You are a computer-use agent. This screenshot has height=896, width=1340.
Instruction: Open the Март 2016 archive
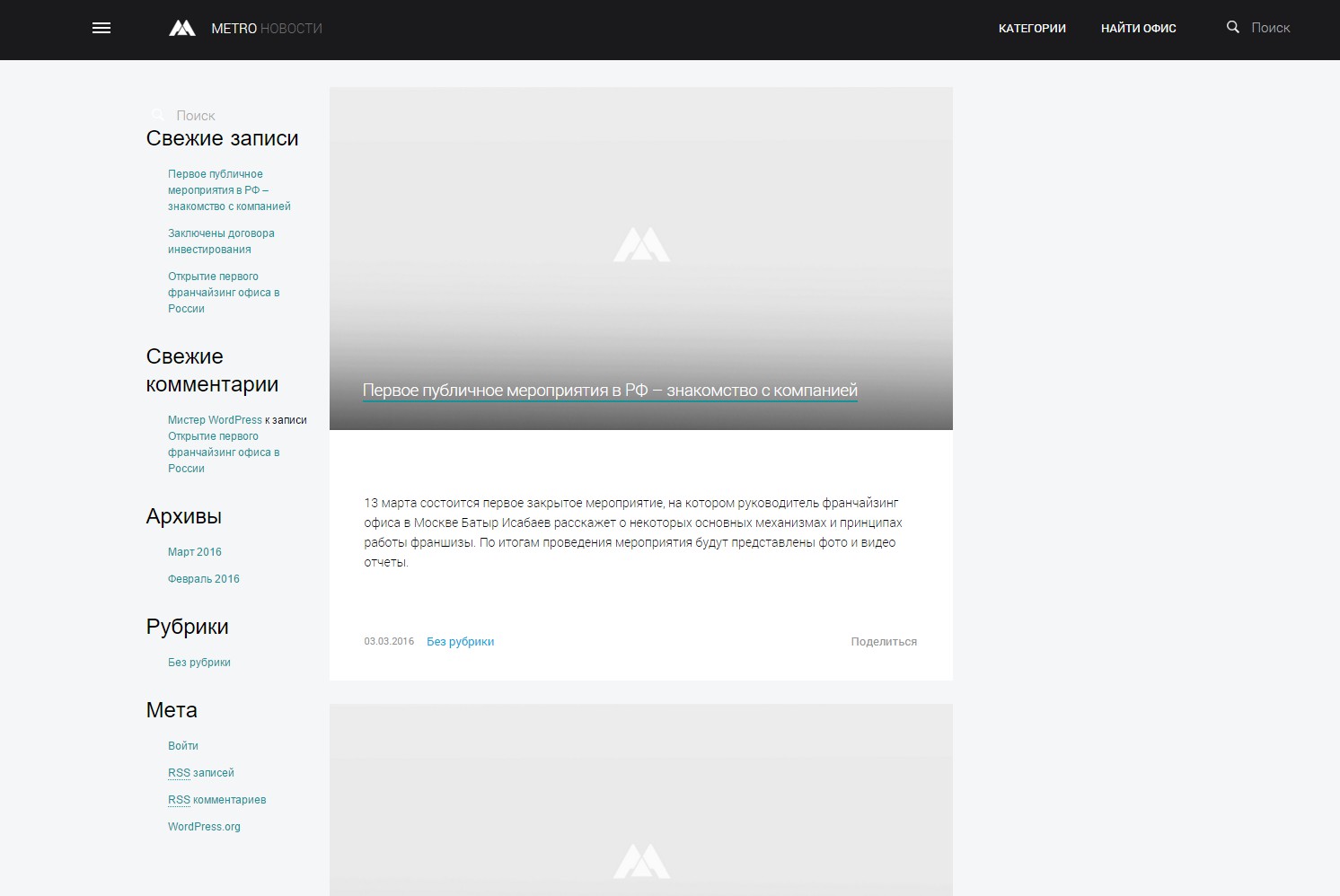(195, 552)
